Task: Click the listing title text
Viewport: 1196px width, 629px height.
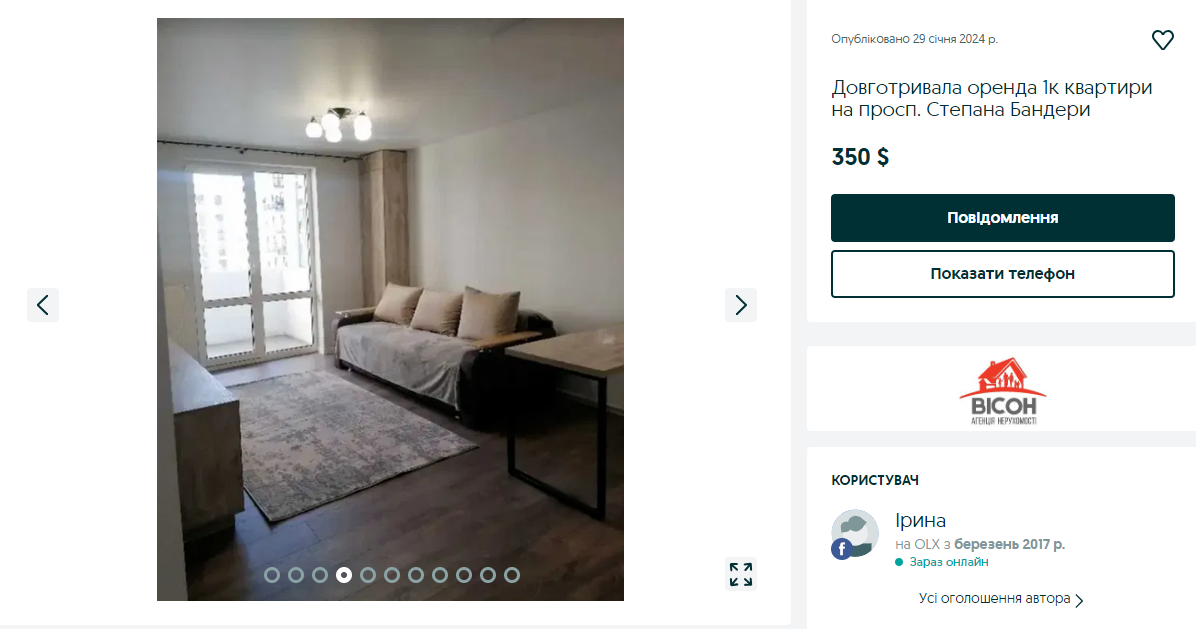Action: pos(992,98)
